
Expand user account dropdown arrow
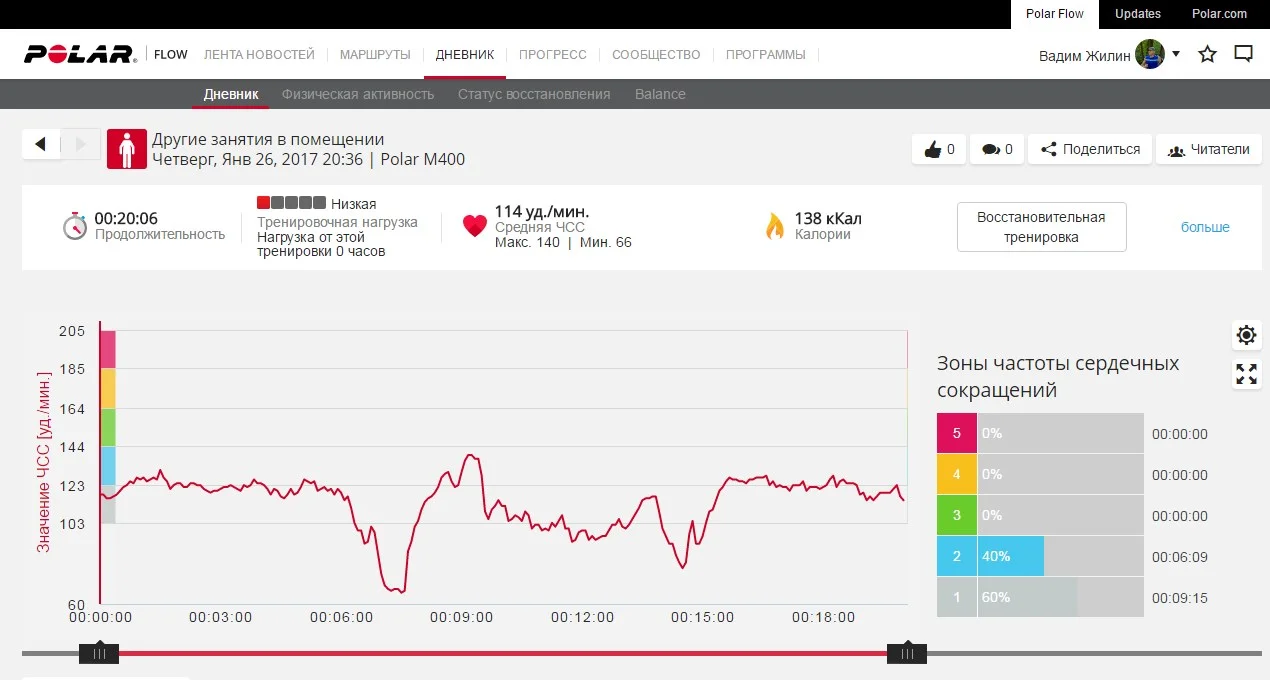pyautogui.click(x=1176, y=54)
